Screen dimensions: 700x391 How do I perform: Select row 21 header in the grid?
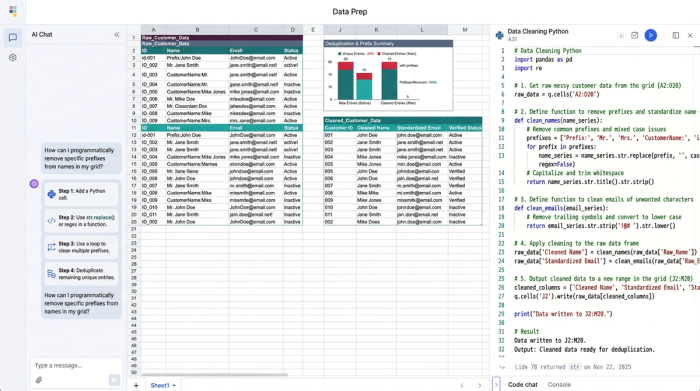[133, 229]
